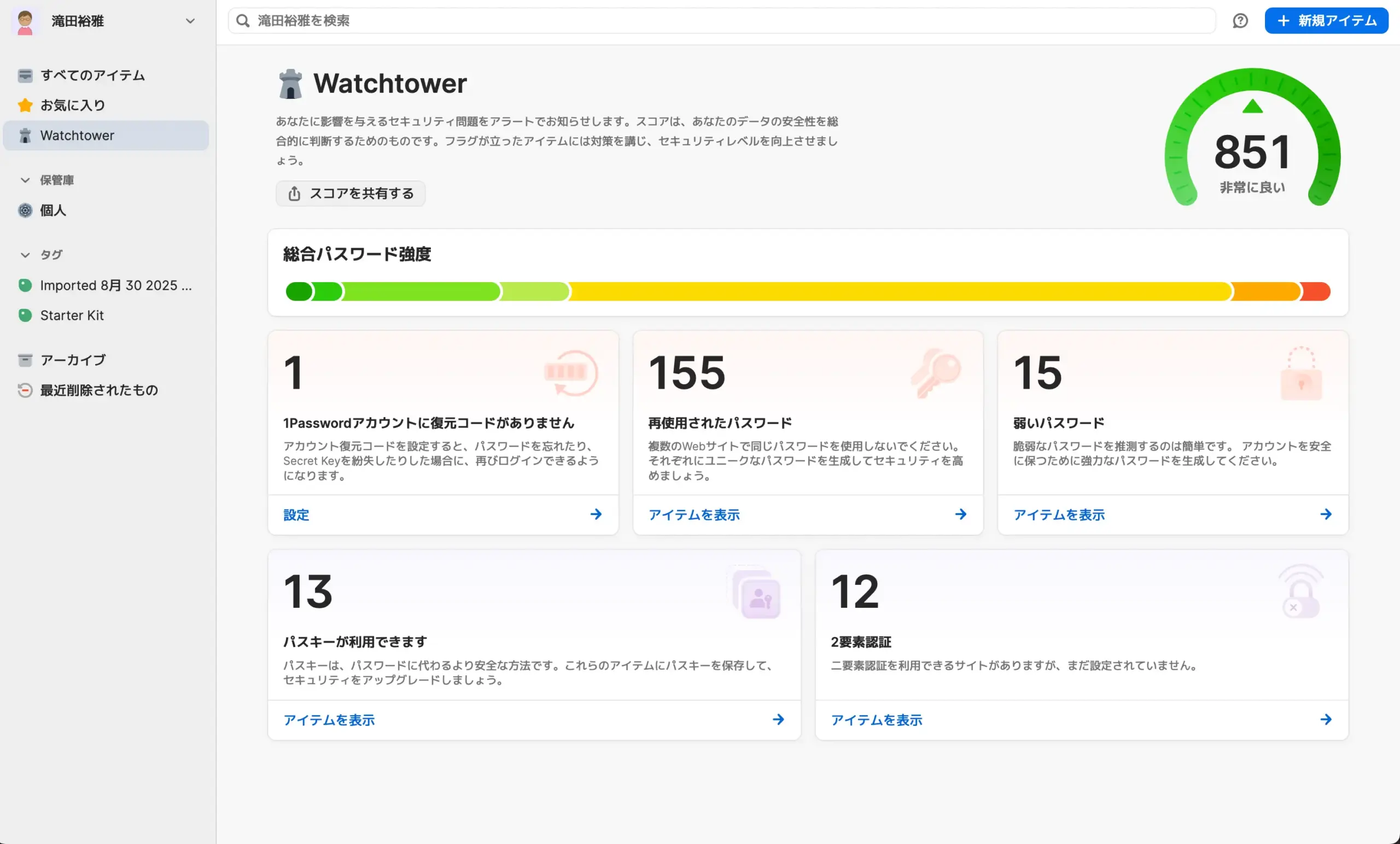Click the 最近削除されたもの red minus icon

click(x=25, y=390)
